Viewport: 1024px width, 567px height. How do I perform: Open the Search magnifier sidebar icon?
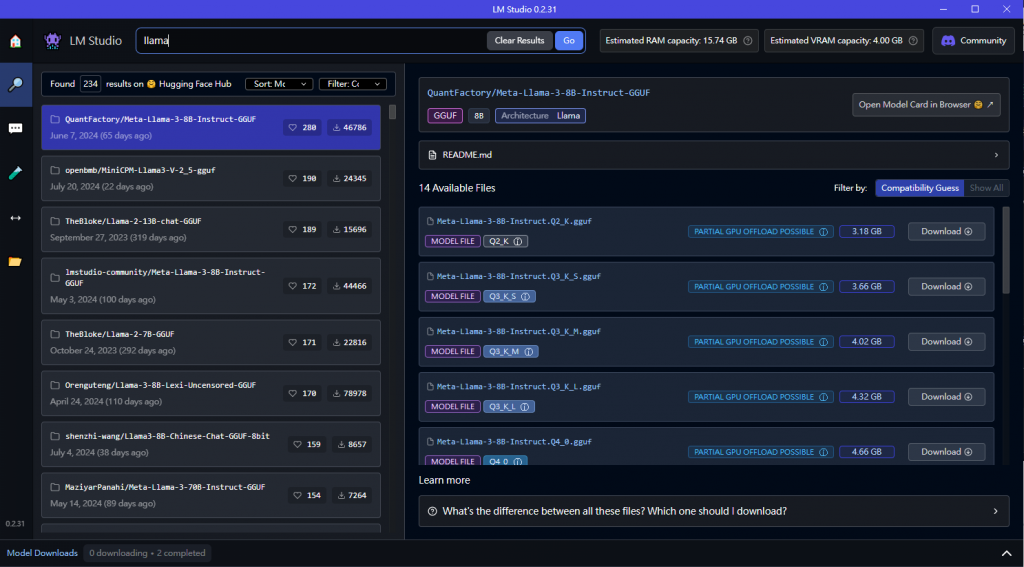point(15,84)
